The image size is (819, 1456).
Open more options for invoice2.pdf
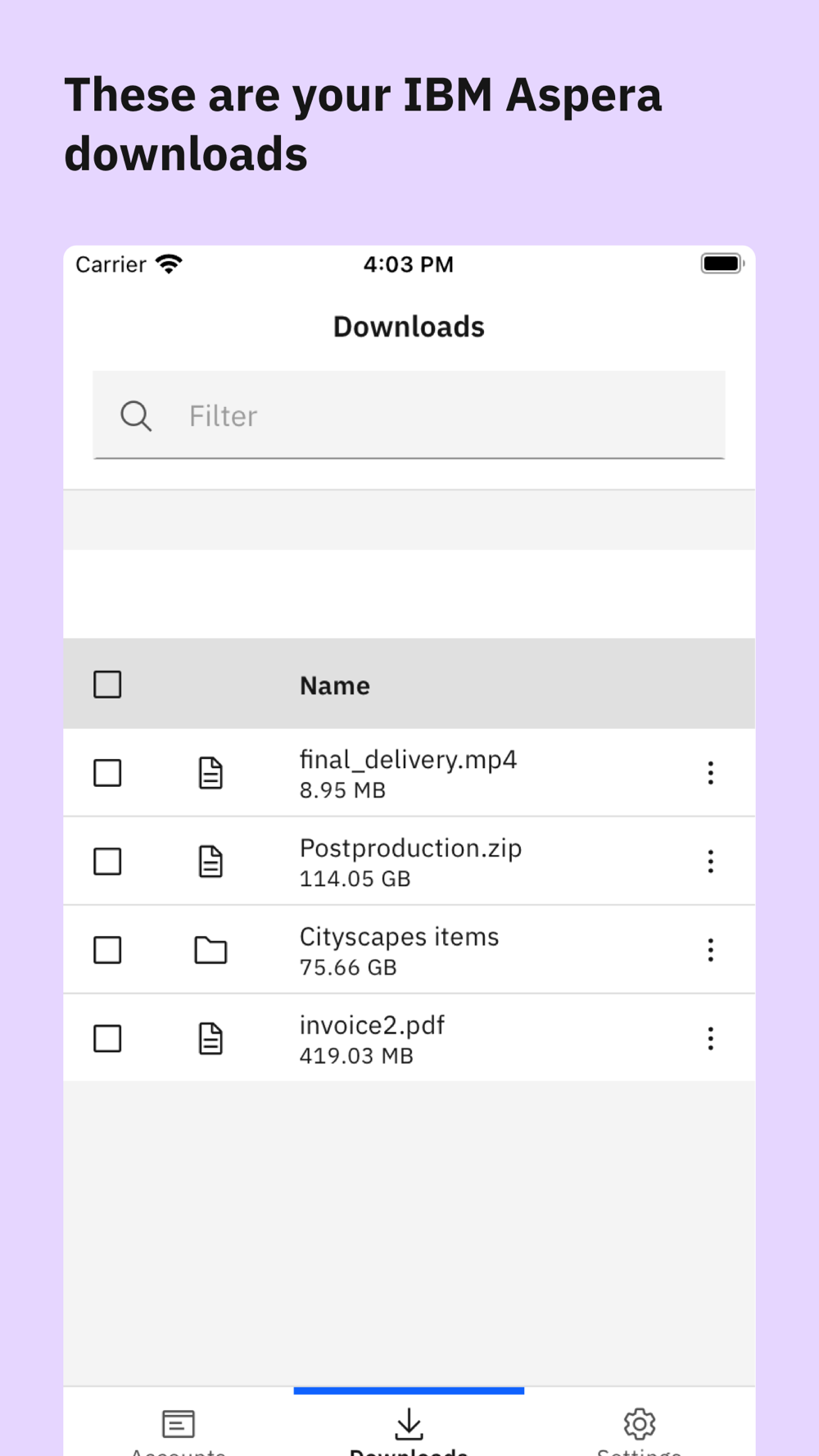(710, 1038)
